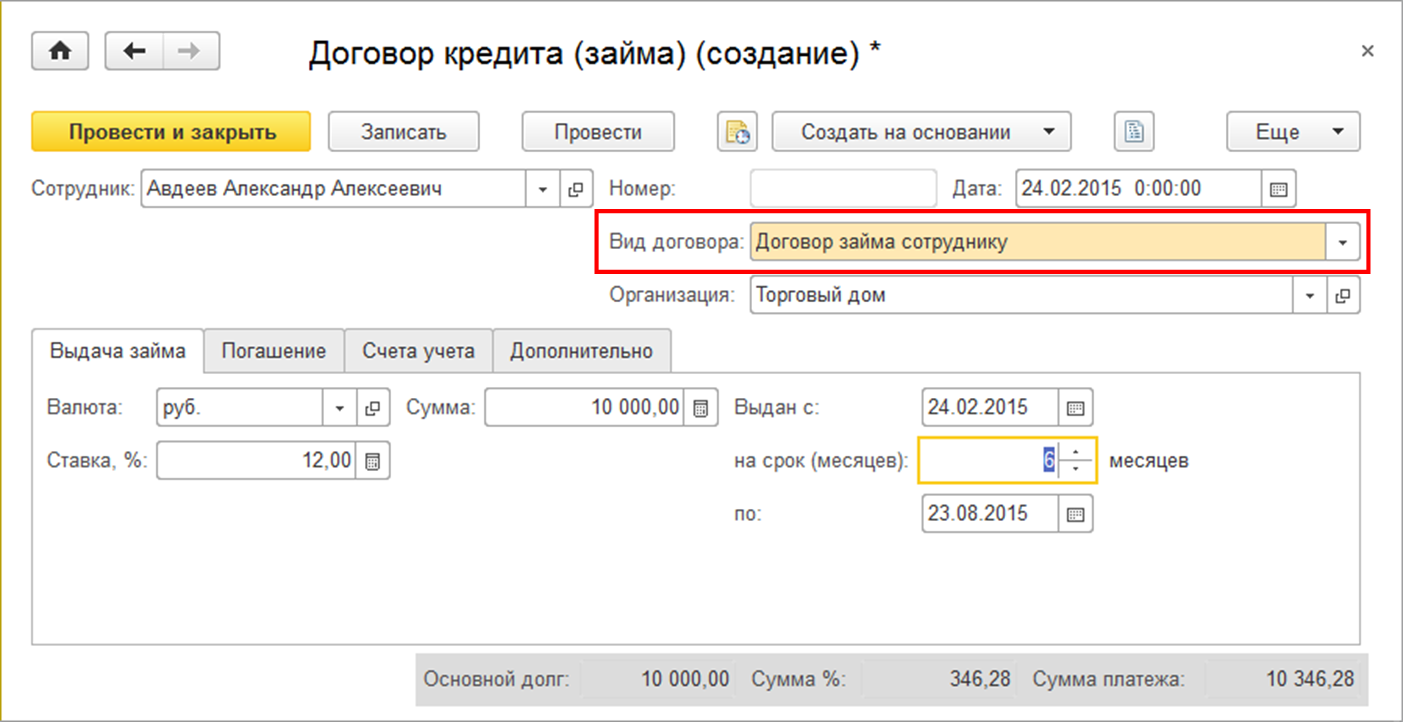Screen dimensions: 1403x722
Task: Expand the Организация dropdown
Action: click(1310, 296)
